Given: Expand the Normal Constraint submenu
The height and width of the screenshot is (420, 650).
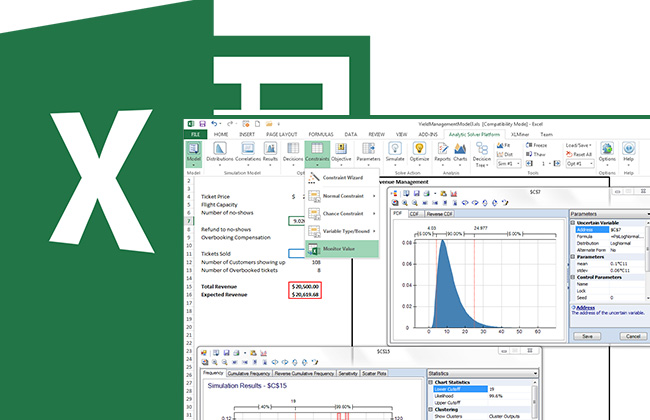Looking at the screenshot, I should coord(342,196).
